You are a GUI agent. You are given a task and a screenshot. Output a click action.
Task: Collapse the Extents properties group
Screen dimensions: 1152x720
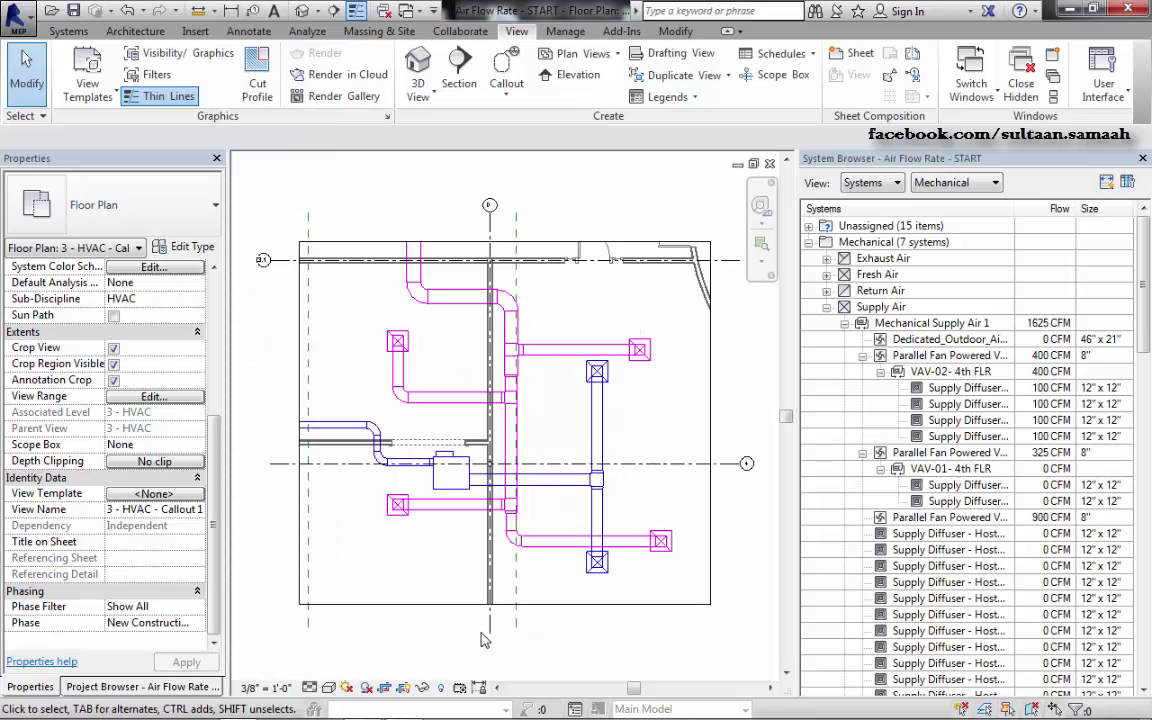(x=197, y=332)
